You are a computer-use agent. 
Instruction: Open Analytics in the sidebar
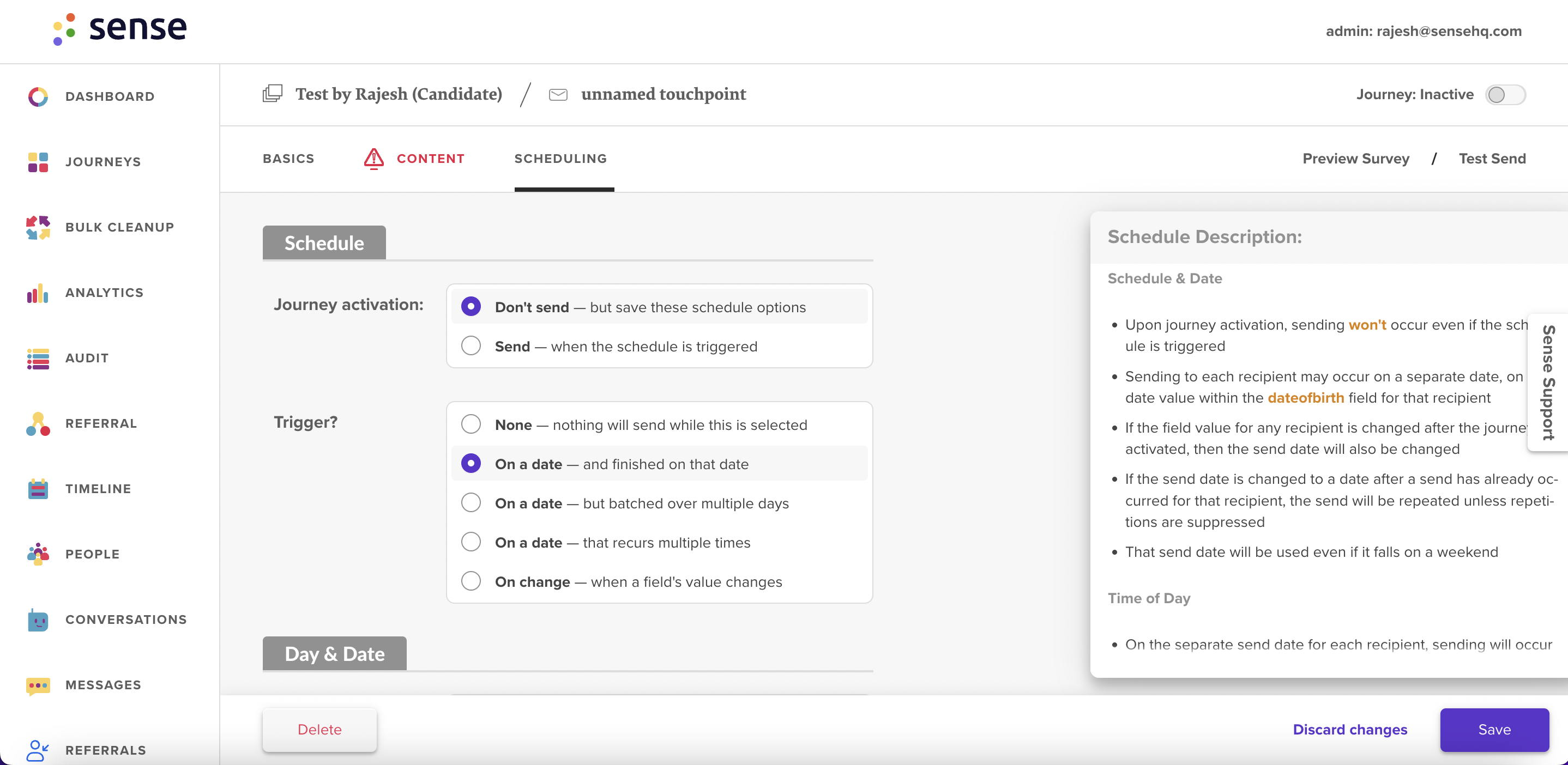(x=104, y=293)
